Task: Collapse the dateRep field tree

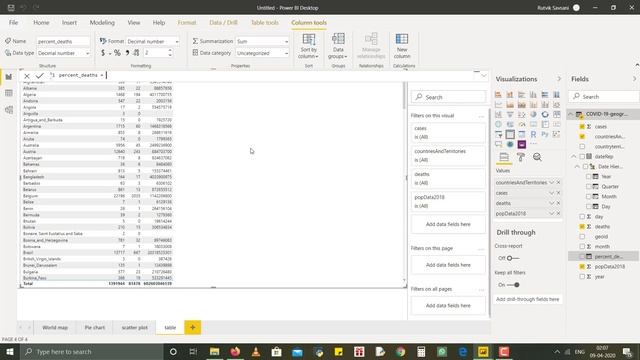Action: pos(573,156)
